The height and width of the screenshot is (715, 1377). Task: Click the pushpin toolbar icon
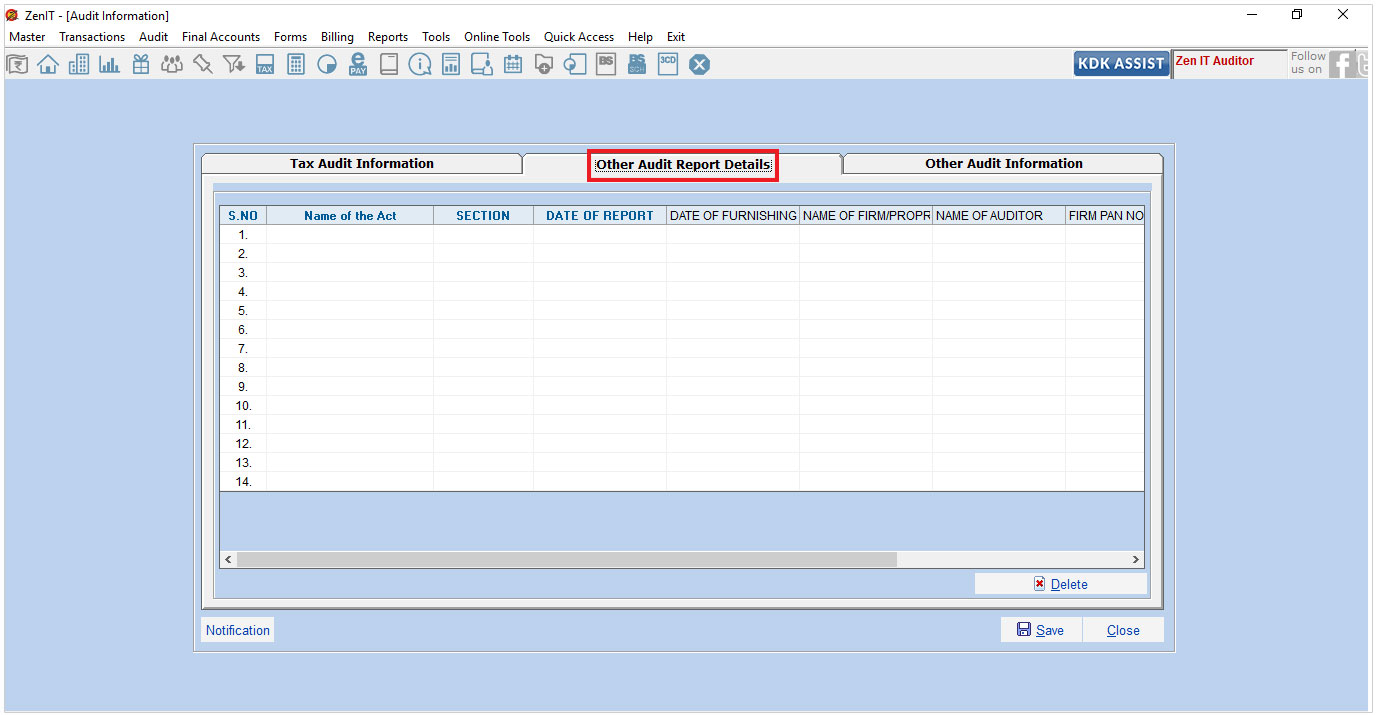point(203,65)
